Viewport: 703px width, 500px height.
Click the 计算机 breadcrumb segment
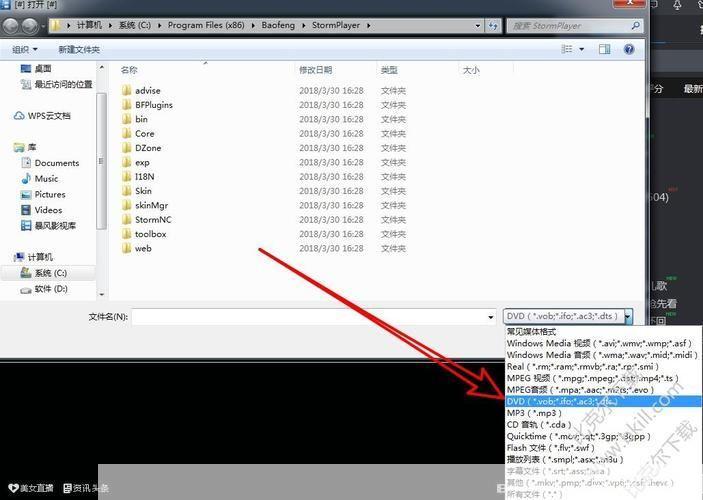coord(89,26)
